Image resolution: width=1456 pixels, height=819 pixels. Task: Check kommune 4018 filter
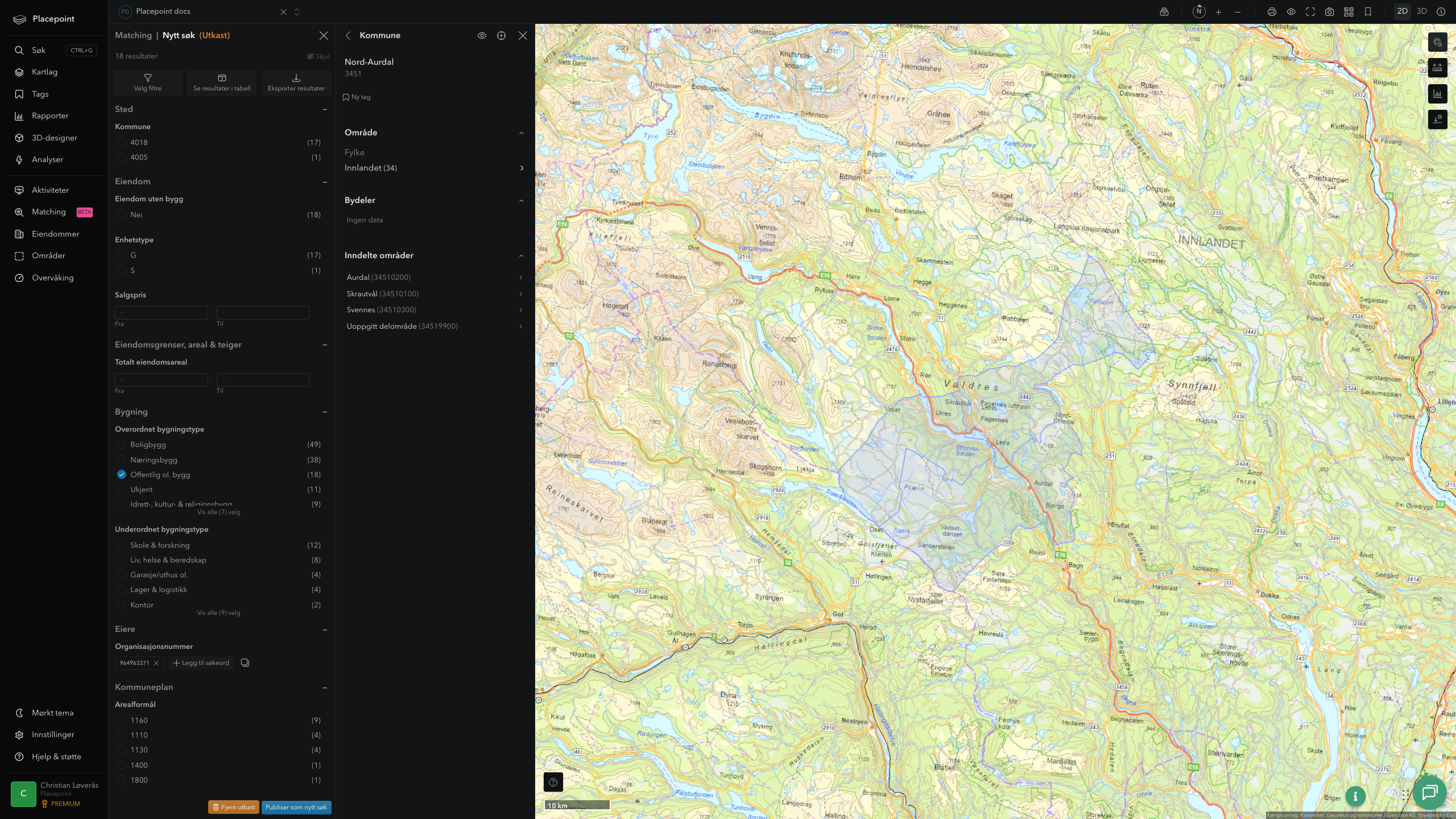click(x=121, y=142)
